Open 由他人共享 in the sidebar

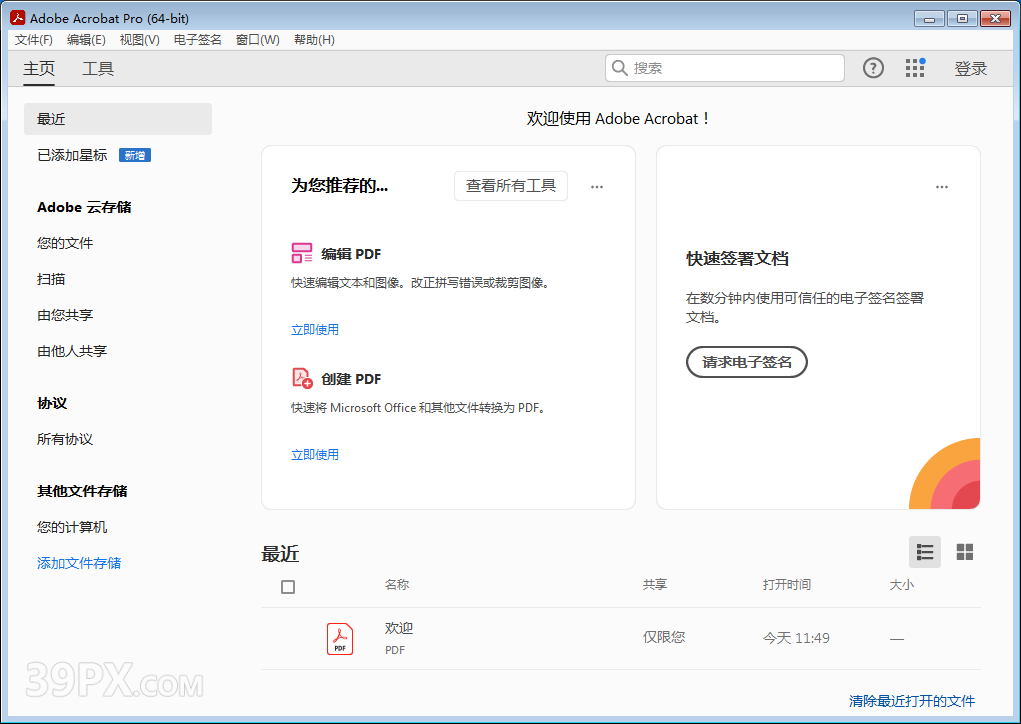point(72,351)
